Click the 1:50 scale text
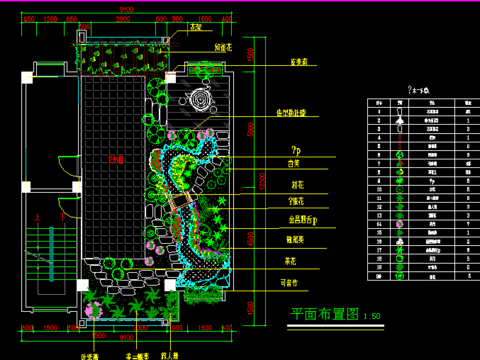The image size is (480, 360). point(372,316)
